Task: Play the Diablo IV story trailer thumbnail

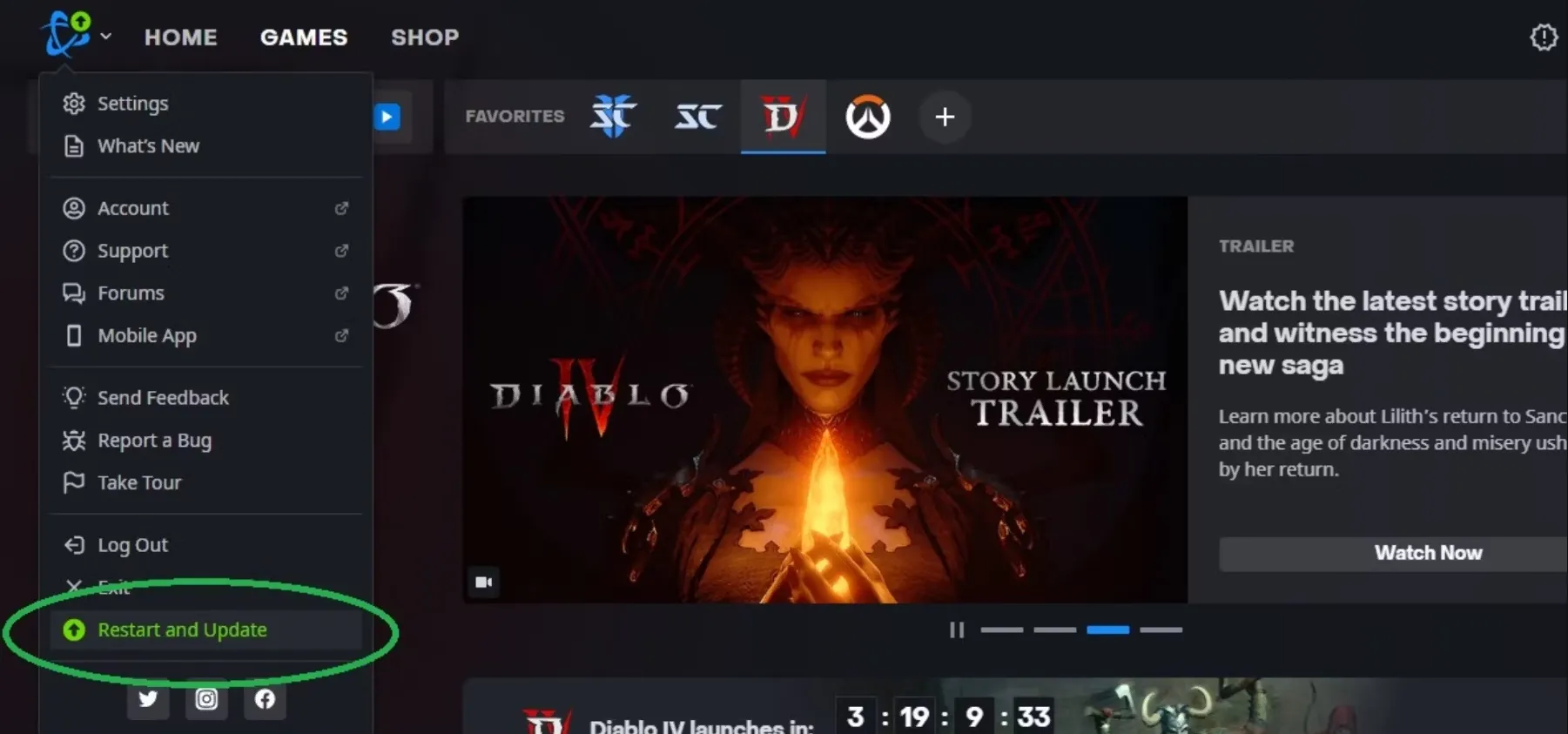Action: [x=824, y=400]
